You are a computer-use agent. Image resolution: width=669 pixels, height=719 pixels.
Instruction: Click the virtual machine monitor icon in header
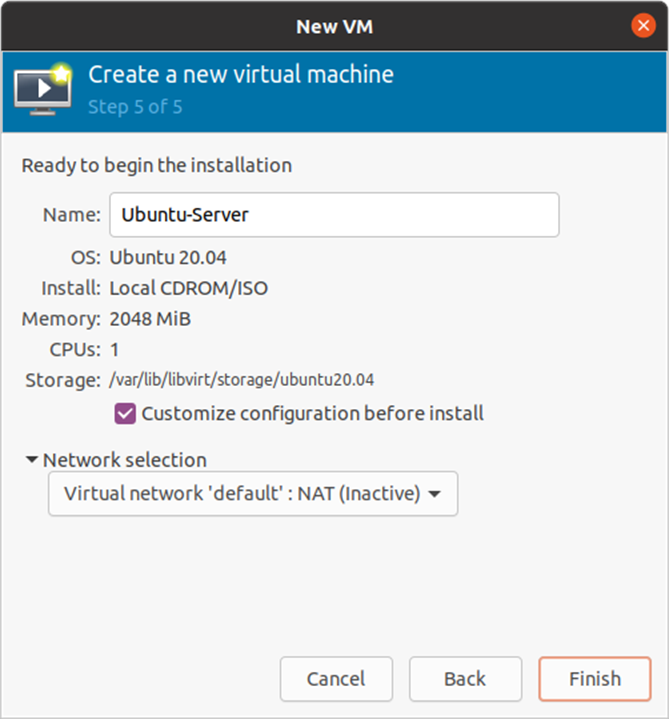(43, 89)
